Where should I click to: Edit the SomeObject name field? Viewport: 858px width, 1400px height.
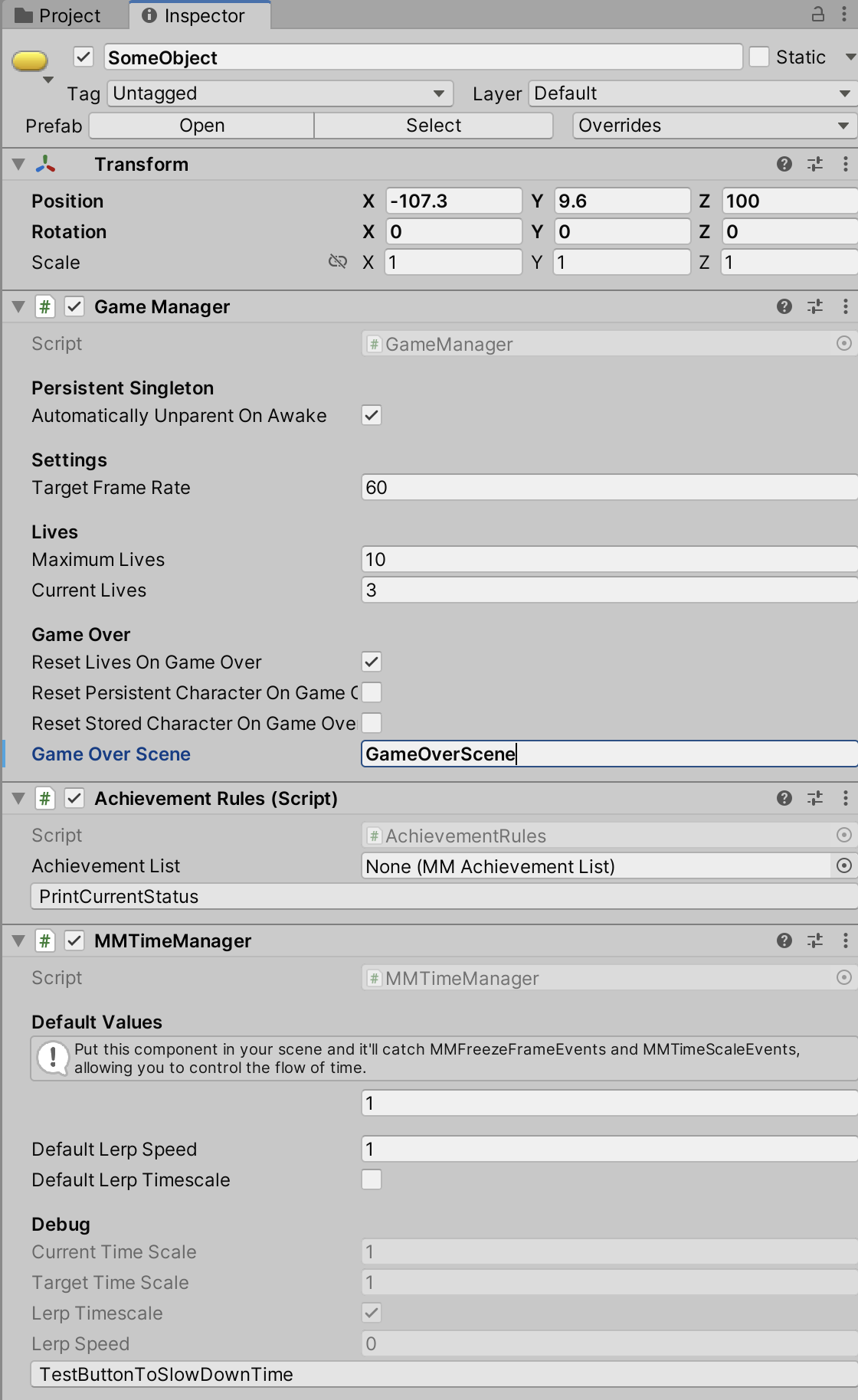pyautogui.click(x=423, y=57)
